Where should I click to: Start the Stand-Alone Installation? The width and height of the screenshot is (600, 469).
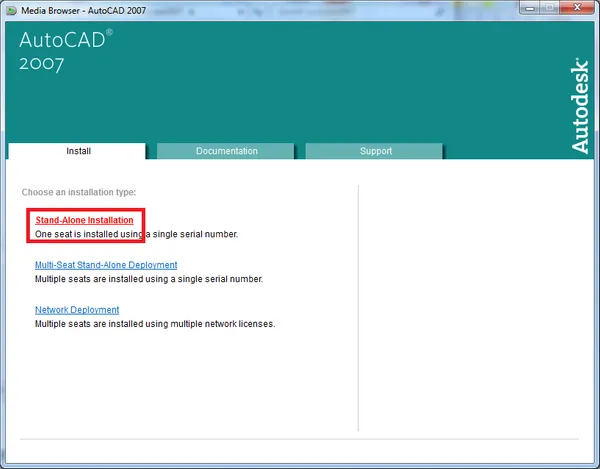84,220
